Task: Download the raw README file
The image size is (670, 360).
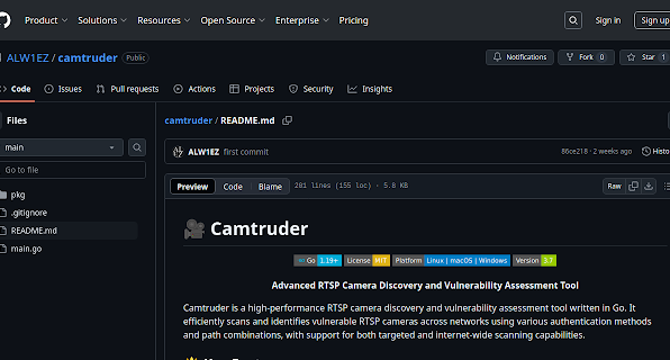Action: pyautogui.click(x=649, y=186)
